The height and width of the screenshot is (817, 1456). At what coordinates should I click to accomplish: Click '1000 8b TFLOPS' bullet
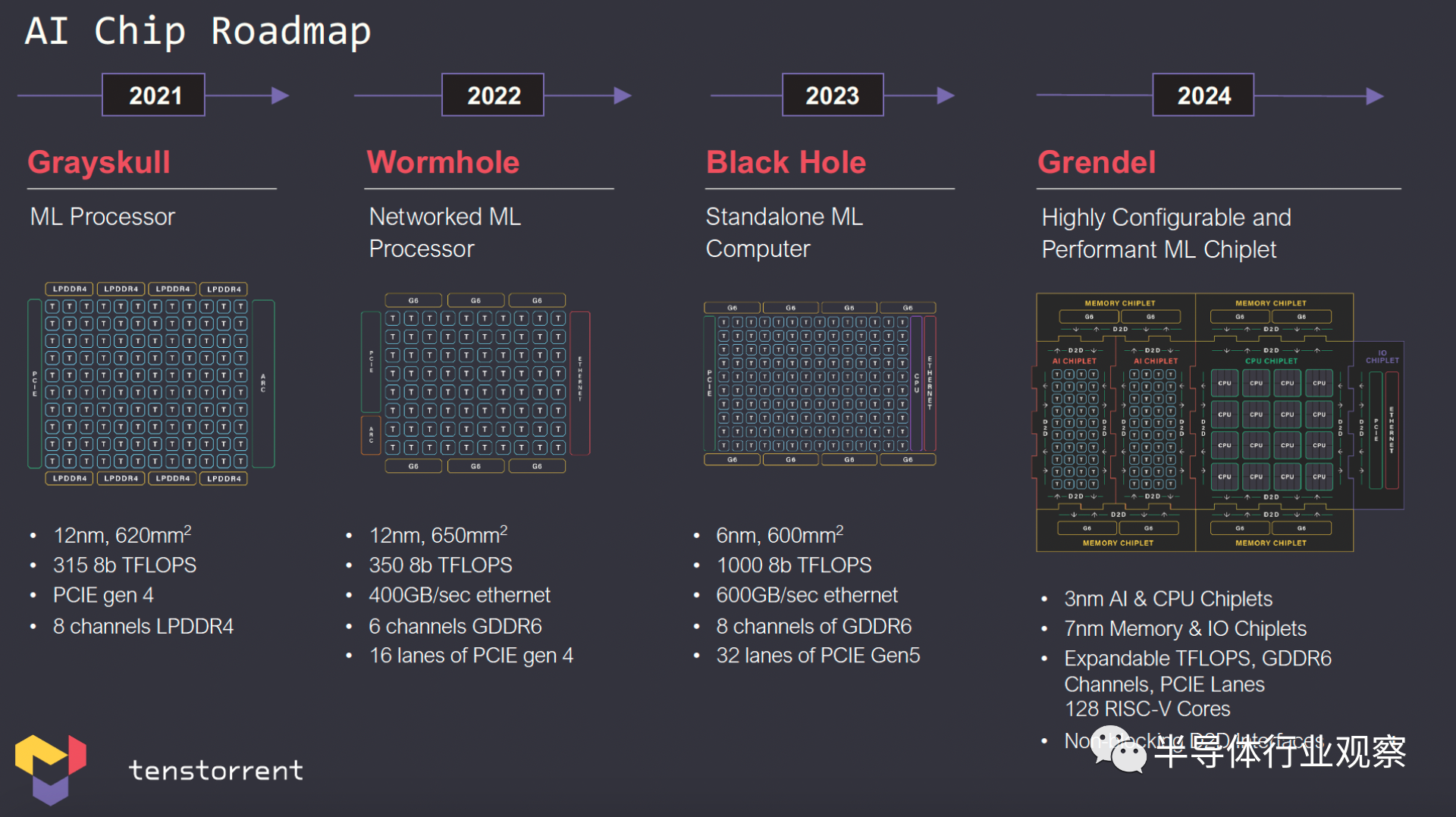[x=794, y=565]
